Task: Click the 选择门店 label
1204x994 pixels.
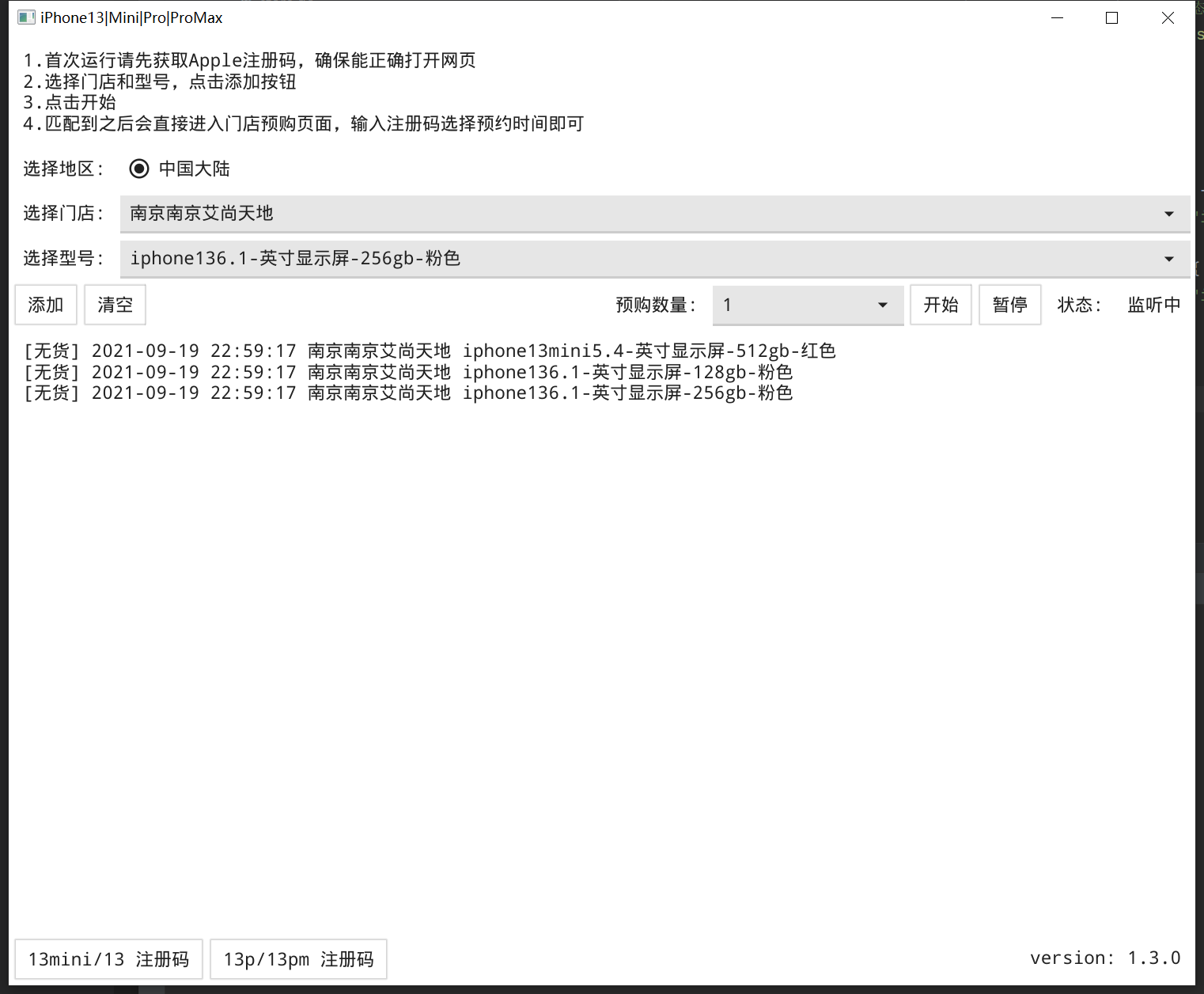Action: pyautogui.click(x=63, y=213)
